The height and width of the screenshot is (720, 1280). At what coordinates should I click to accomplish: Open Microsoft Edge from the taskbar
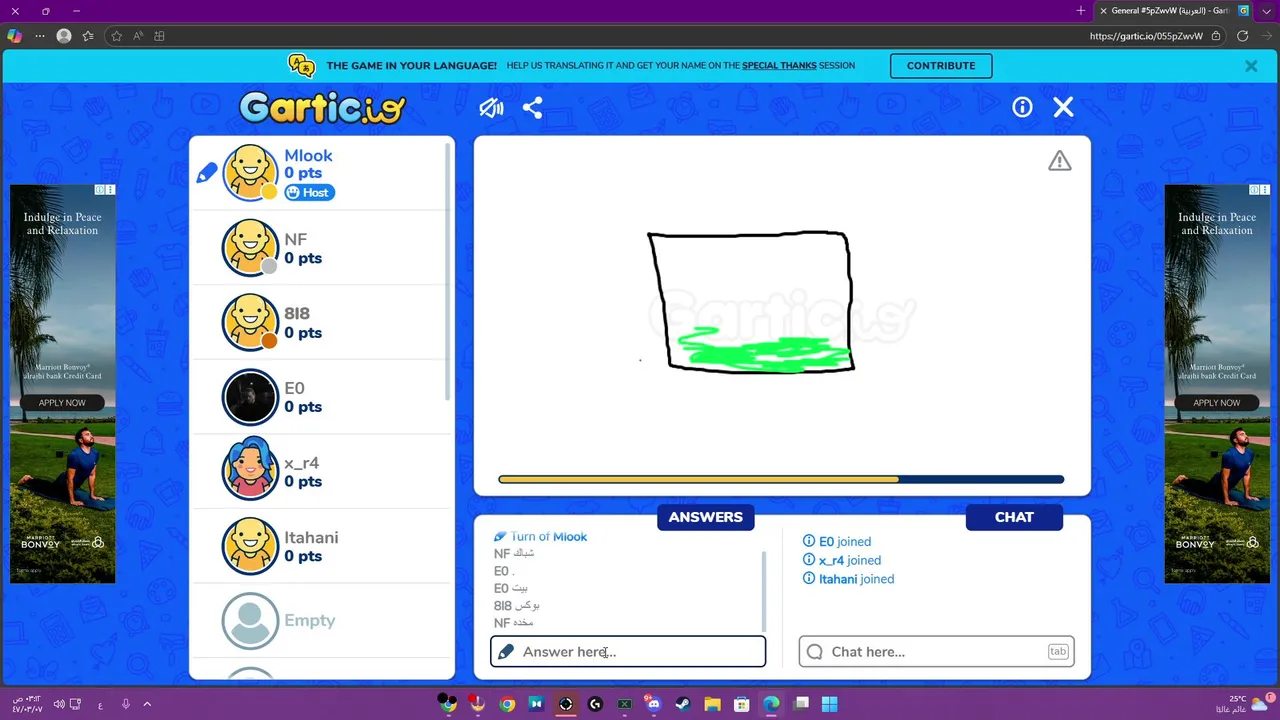click(x=771, y=704)
